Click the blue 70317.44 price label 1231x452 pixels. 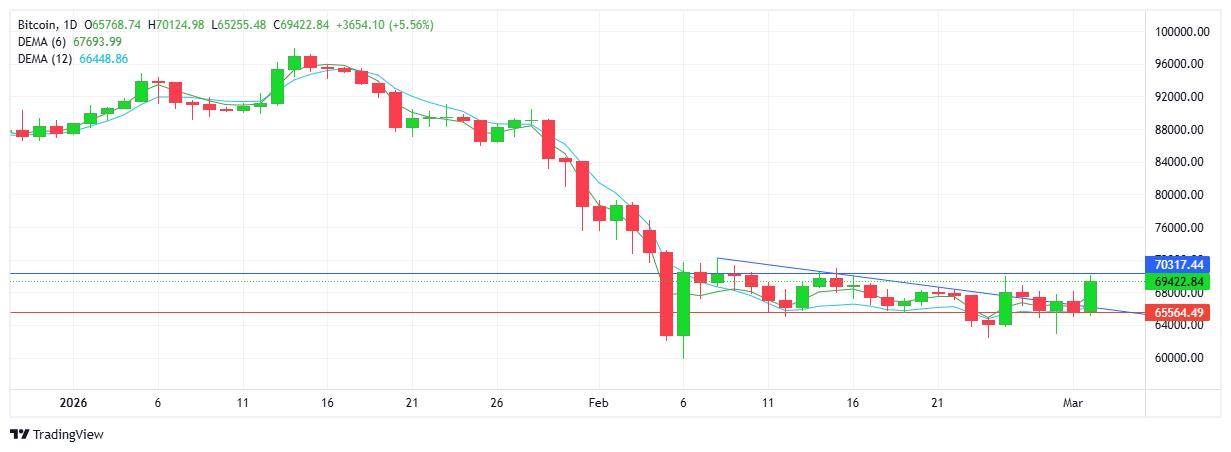pos(1176,264)
